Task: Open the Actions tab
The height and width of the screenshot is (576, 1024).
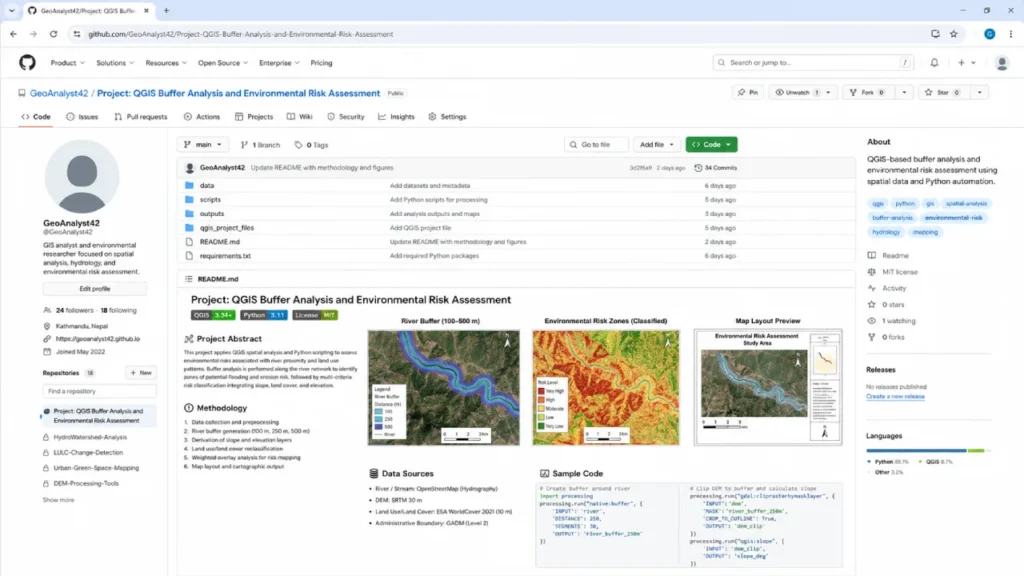Action: [202, 117]
